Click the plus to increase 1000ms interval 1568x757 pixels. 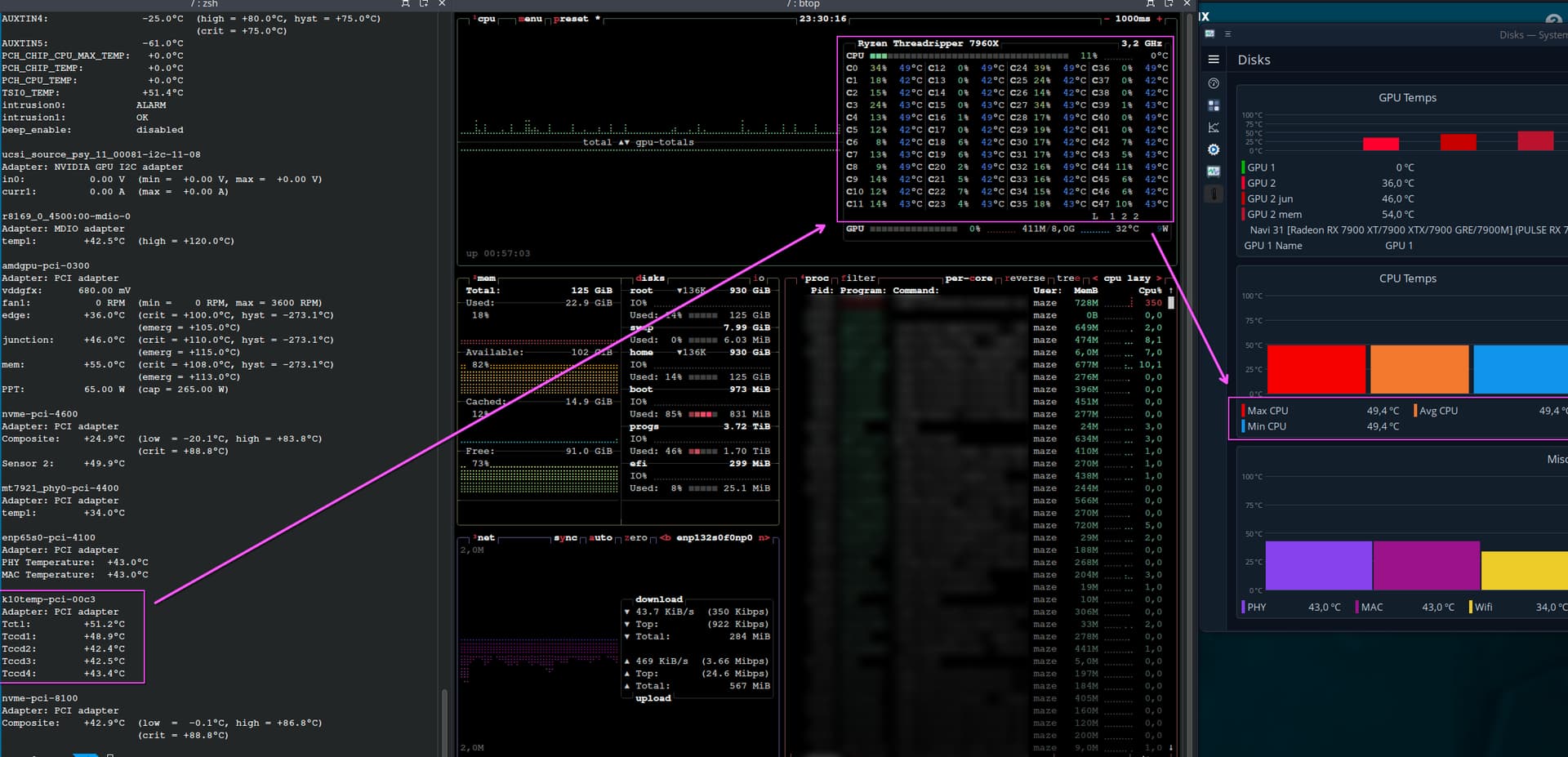tap(1159, 19)
